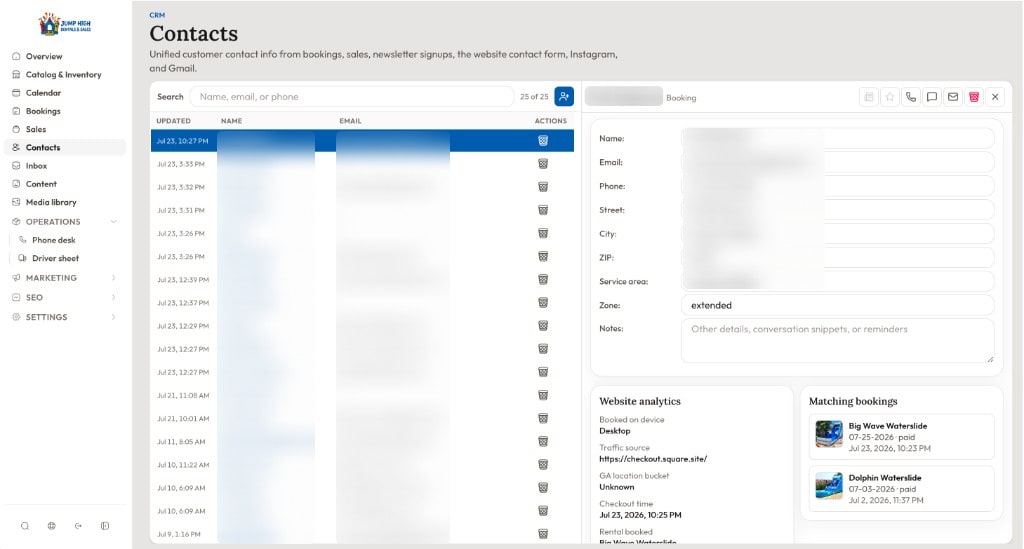Delete the Jul 10, 11:22 AM contact row
1024x549 pixels.
click(x=543, y=465)
